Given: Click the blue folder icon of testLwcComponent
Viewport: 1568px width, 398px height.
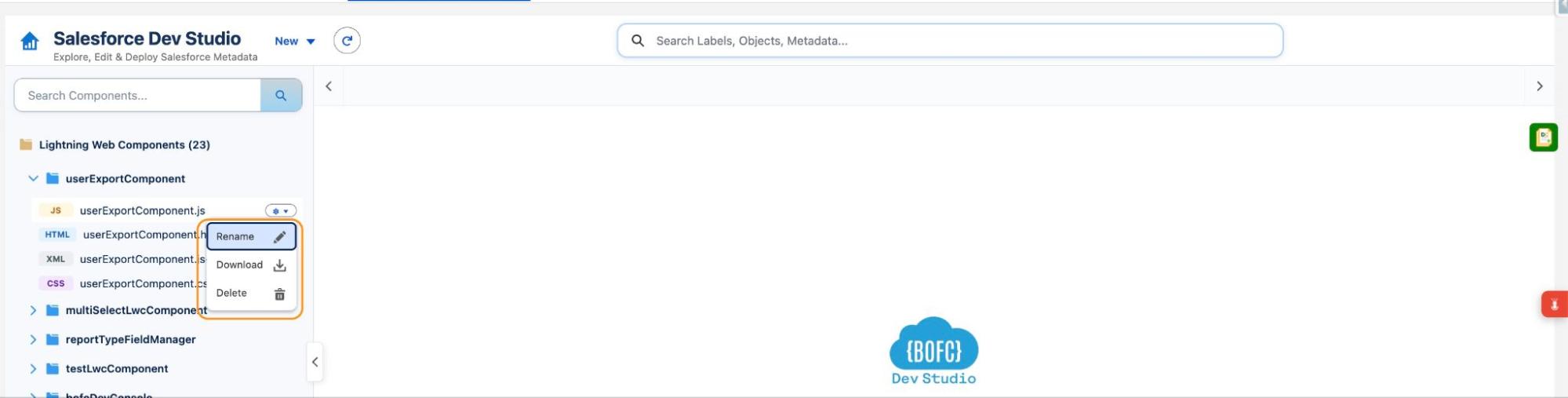Looking at the screenshot, I should click(x=53, y=368).
